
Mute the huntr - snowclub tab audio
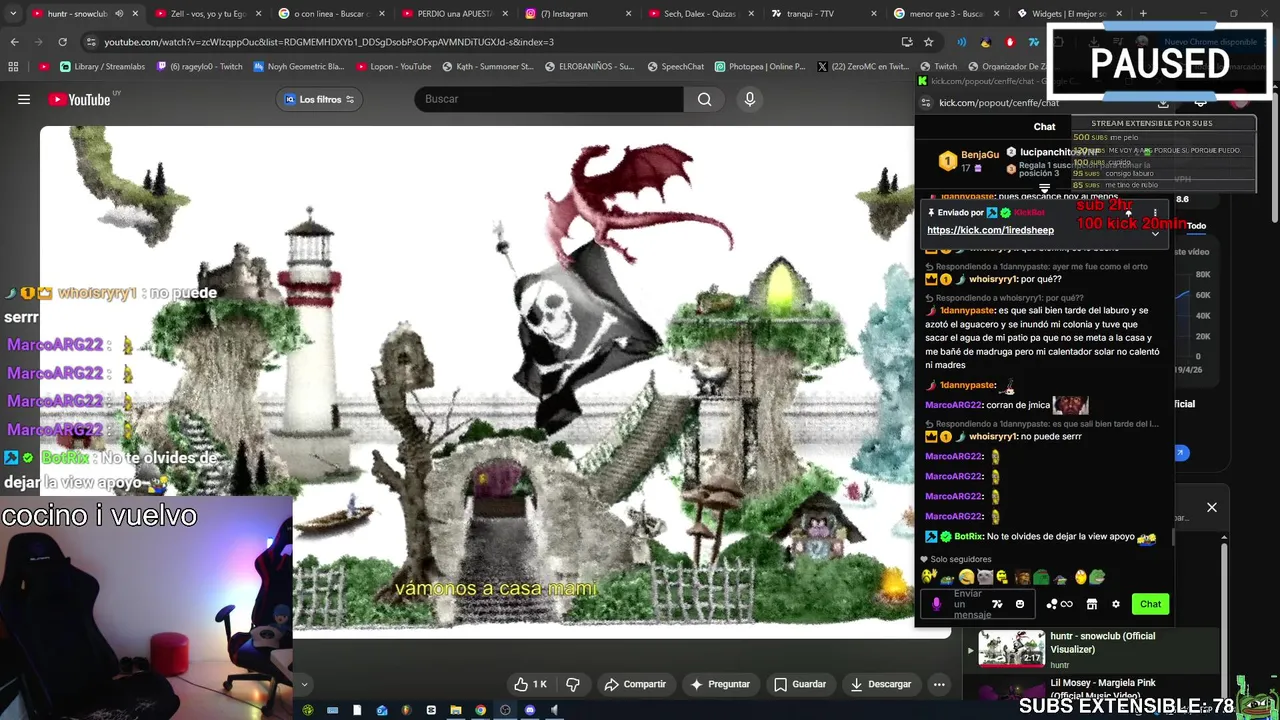[119, 14]
